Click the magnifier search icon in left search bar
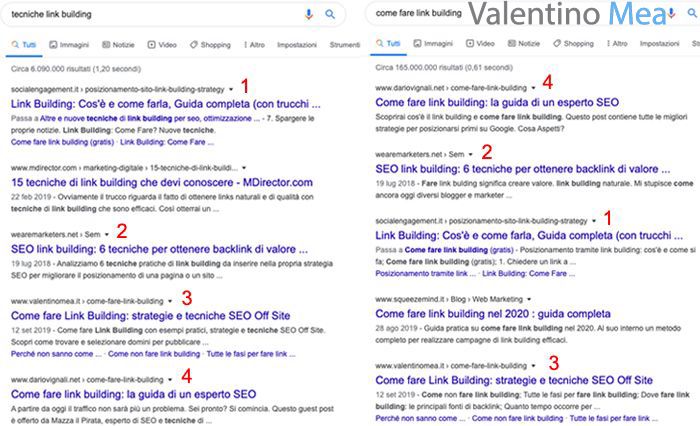Image resolution: width=700 pixels, height=426 pixels. click(x=330, y=14)
